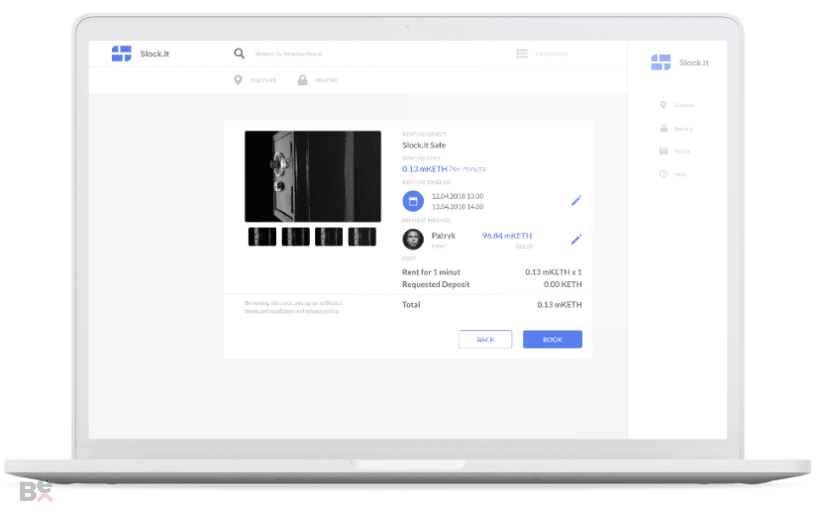Screen dimensions: 817x520
Task: Open Help in the side panel menu
Action: tap(679, 174)
